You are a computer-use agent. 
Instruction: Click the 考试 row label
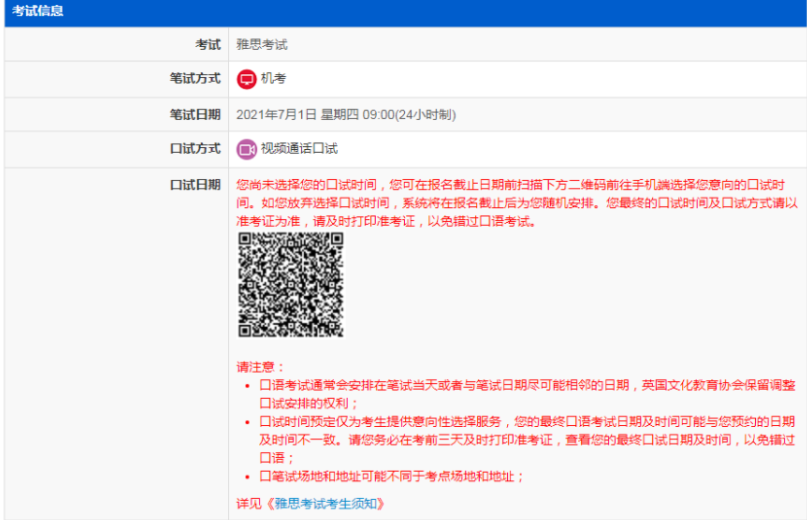point(208,45)
